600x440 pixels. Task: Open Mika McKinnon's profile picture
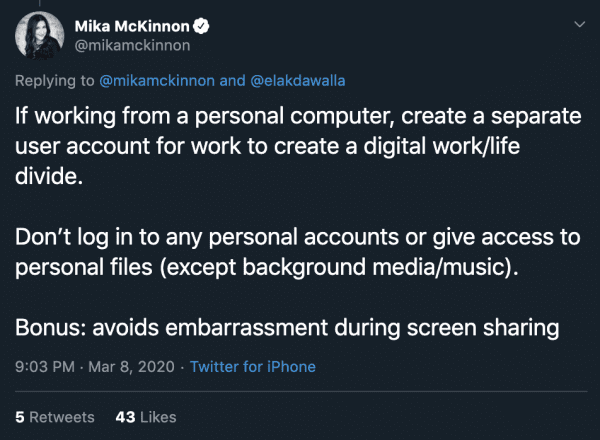coord(39,35)
